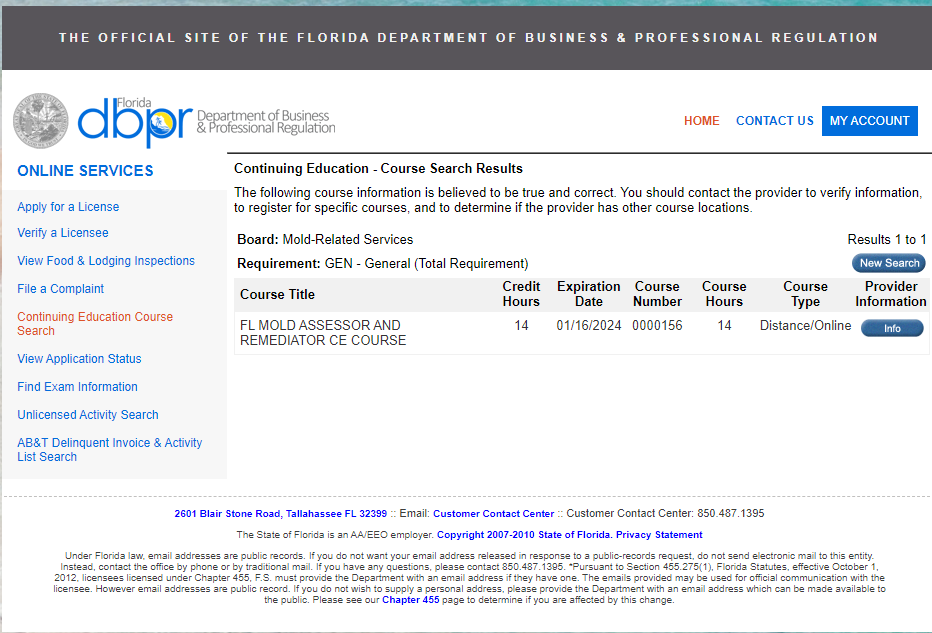Navigate to HOME
Viewport: 932px width, 633px height.
[701, 120]
